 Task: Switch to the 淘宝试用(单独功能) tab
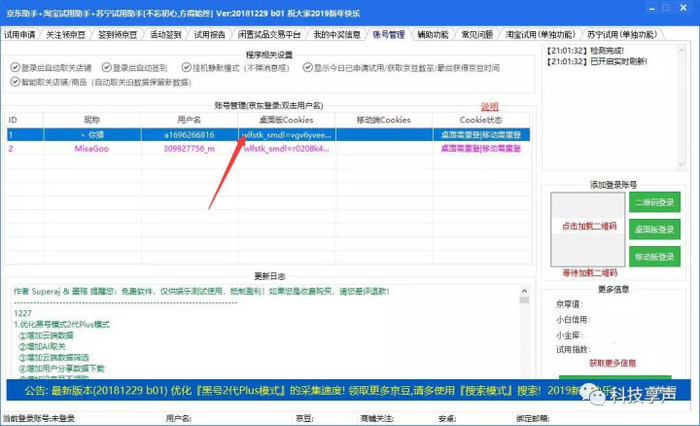pos(540,34)
